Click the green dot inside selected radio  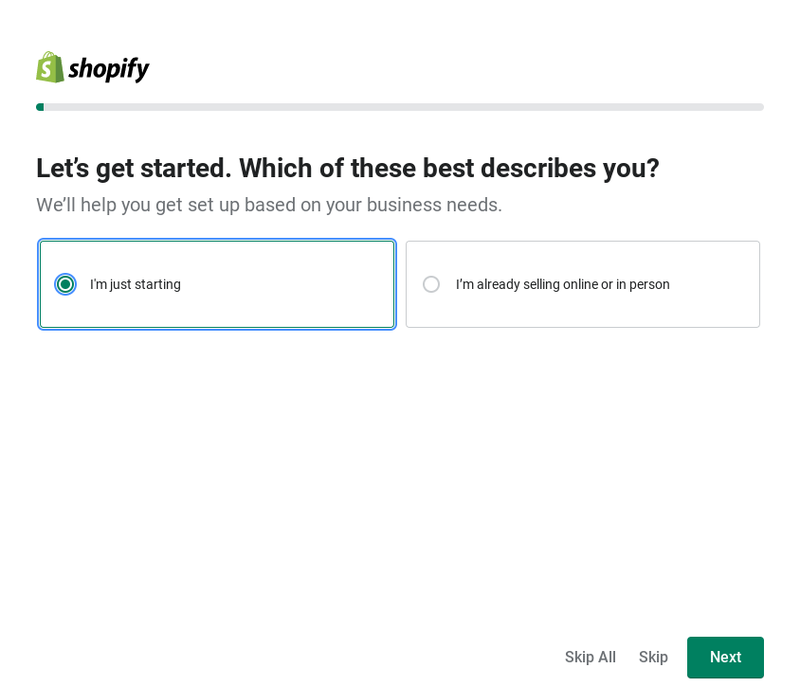(65, 284)
